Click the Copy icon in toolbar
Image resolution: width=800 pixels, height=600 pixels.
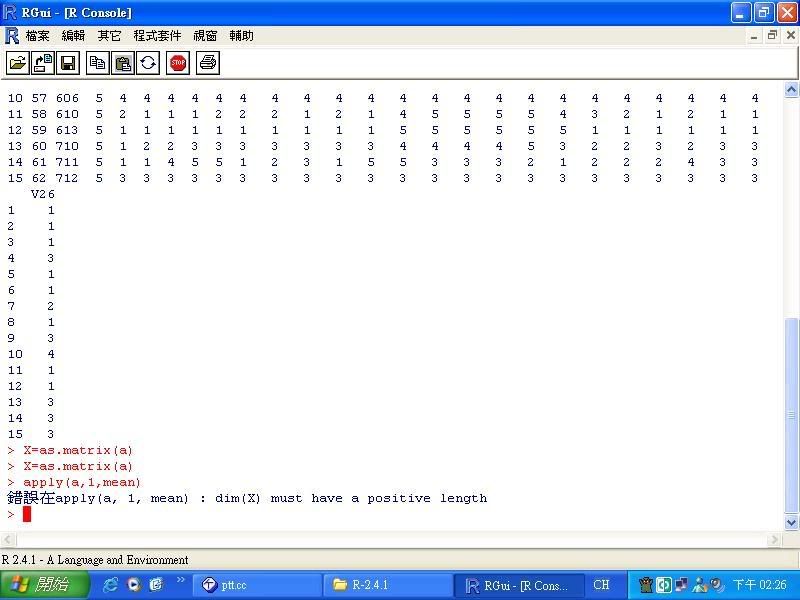[x=97, y=63]
